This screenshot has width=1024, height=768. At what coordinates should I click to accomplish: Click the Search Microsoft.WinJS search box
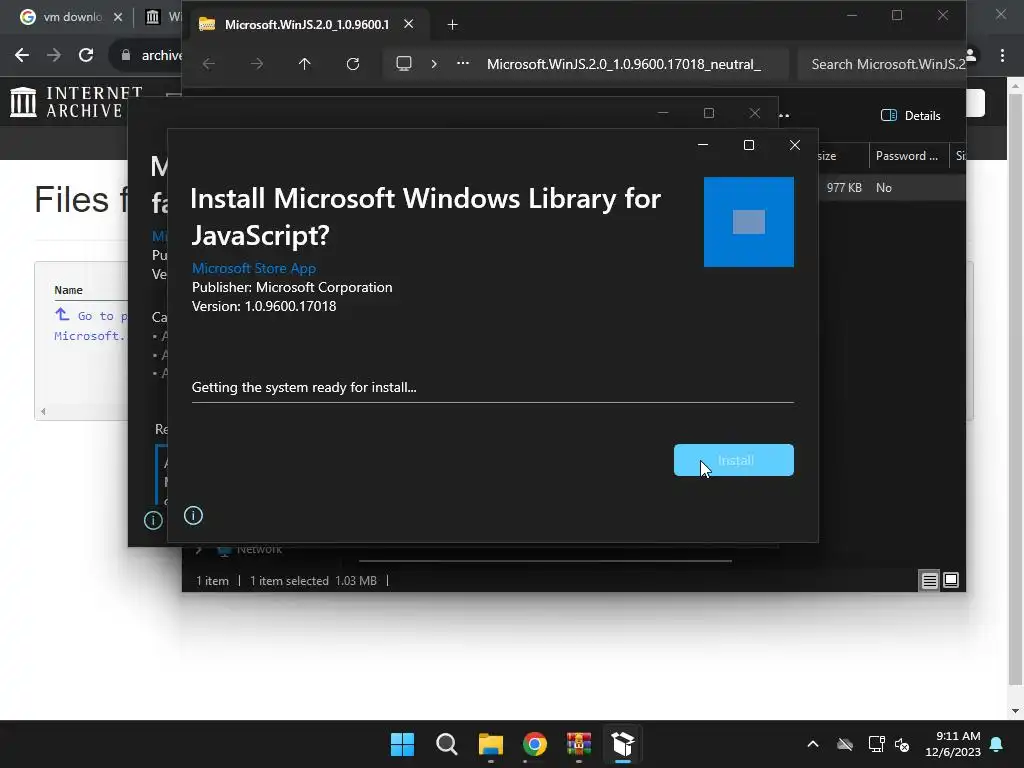(x=882, y=64)
